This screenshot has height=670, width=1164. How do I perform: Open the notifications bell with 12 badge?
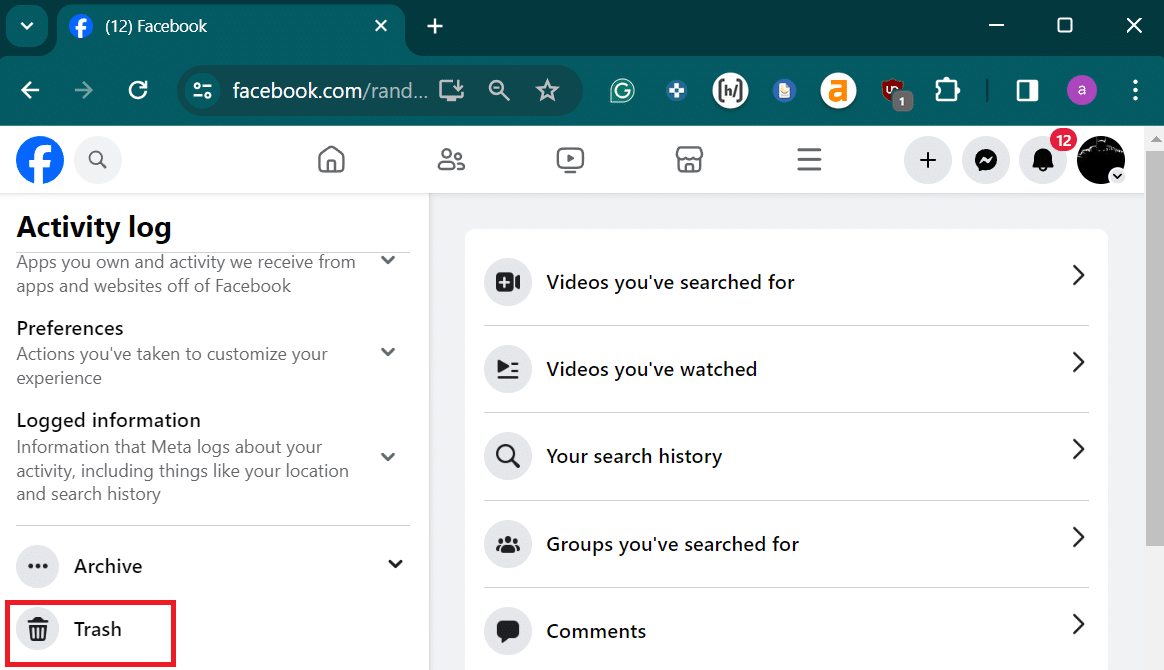point(1043,160)
